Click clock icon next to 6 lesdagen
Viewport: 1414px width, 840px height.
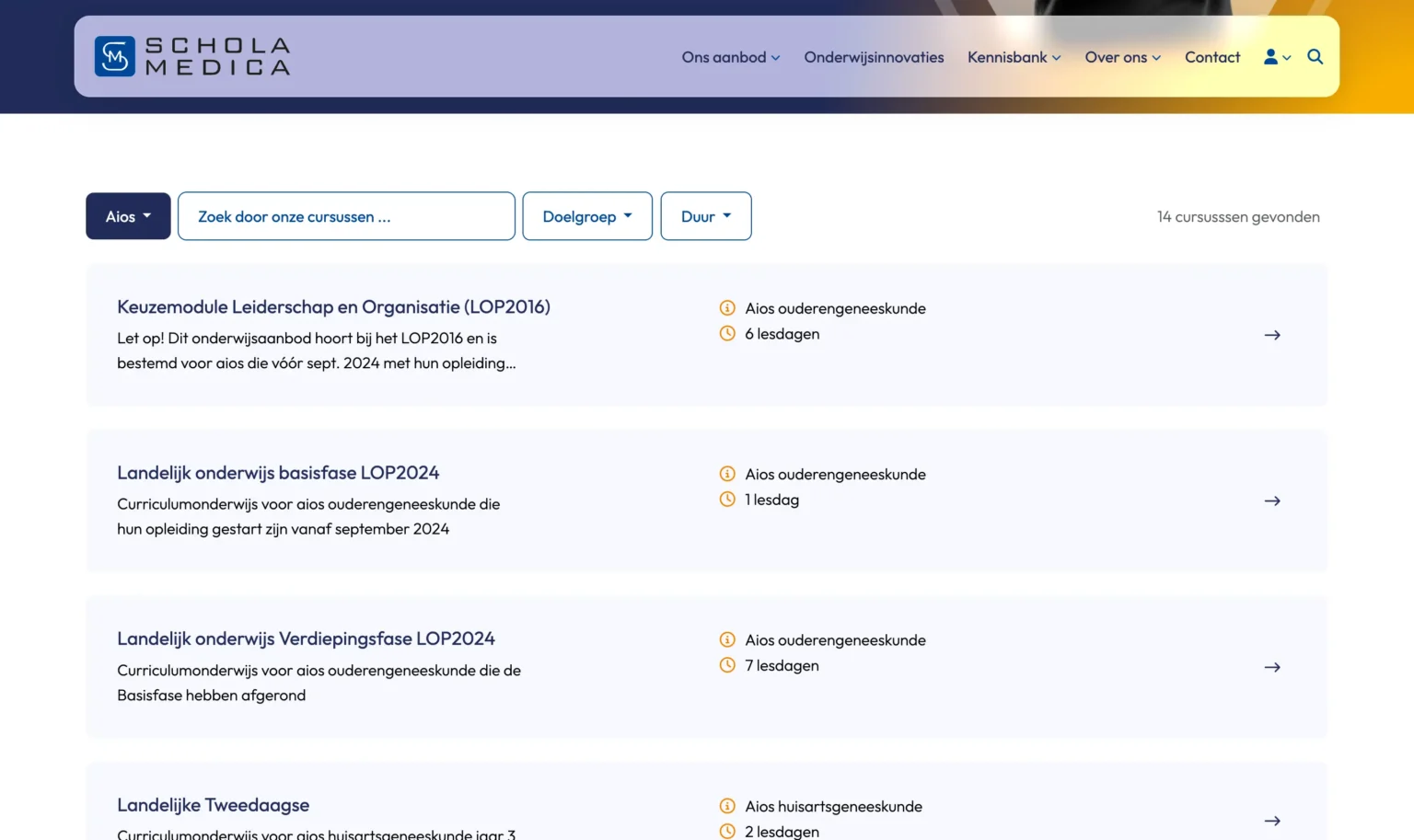(x=727, y=333)
